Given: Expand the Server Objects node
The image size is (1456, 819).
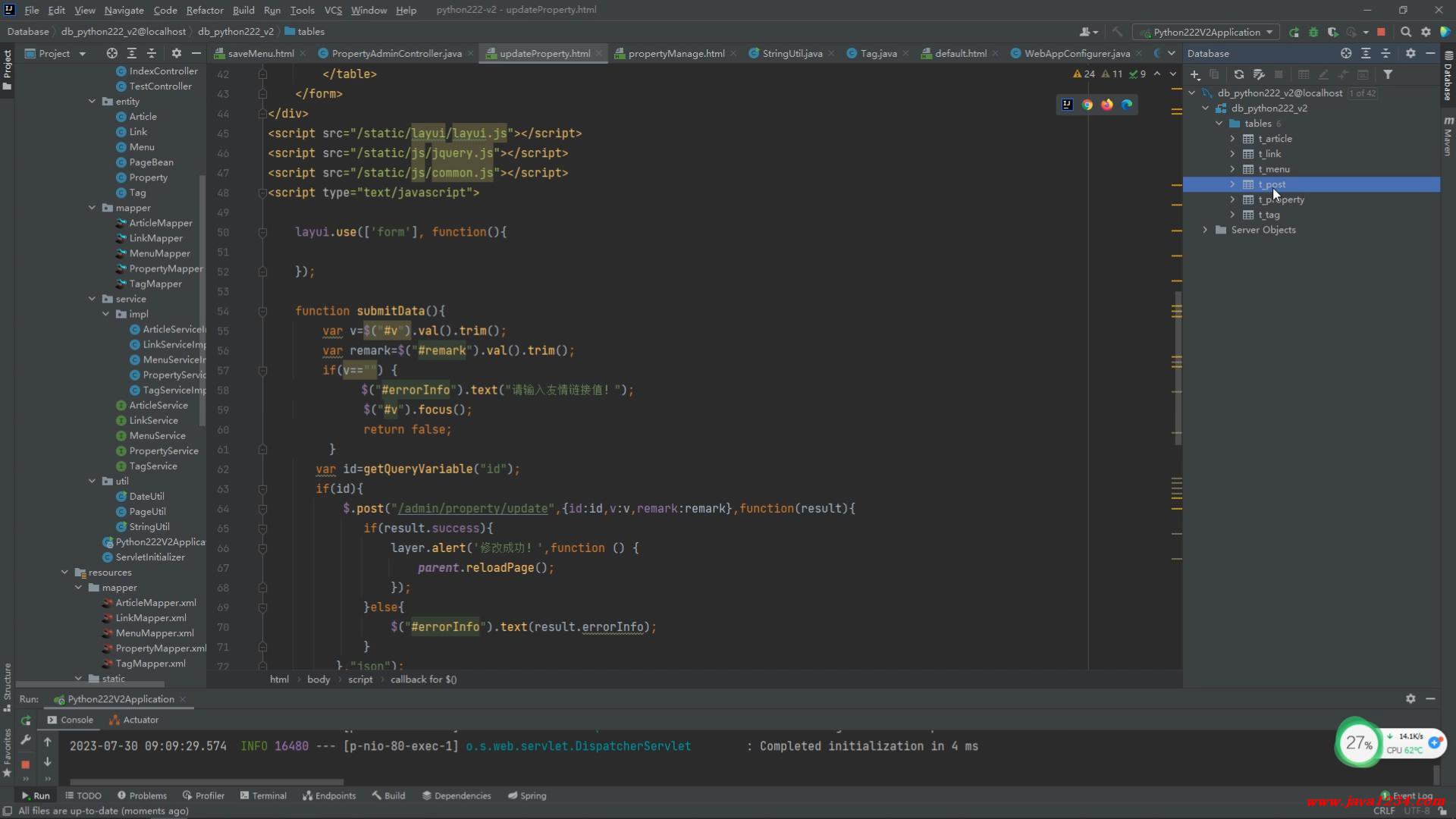Looking at the screenshot, I should tap(1205, 230).
